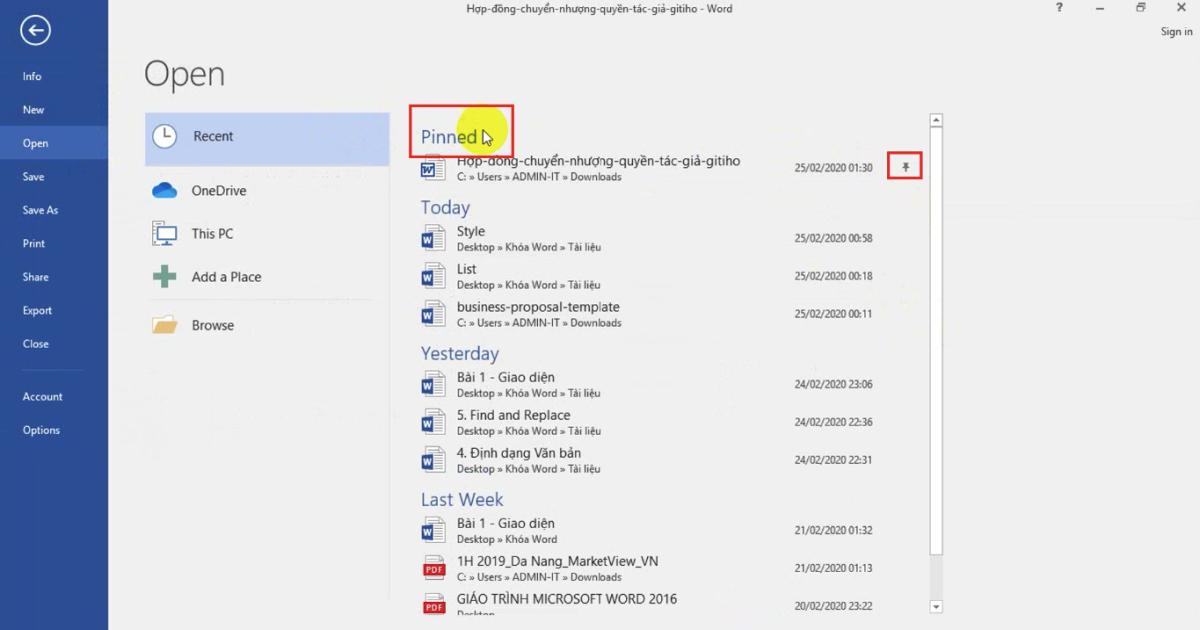The width and height of the screenshot is (1200, 630).
Task: Go to Info in backstage menu
Action: [x=32, y=76]
